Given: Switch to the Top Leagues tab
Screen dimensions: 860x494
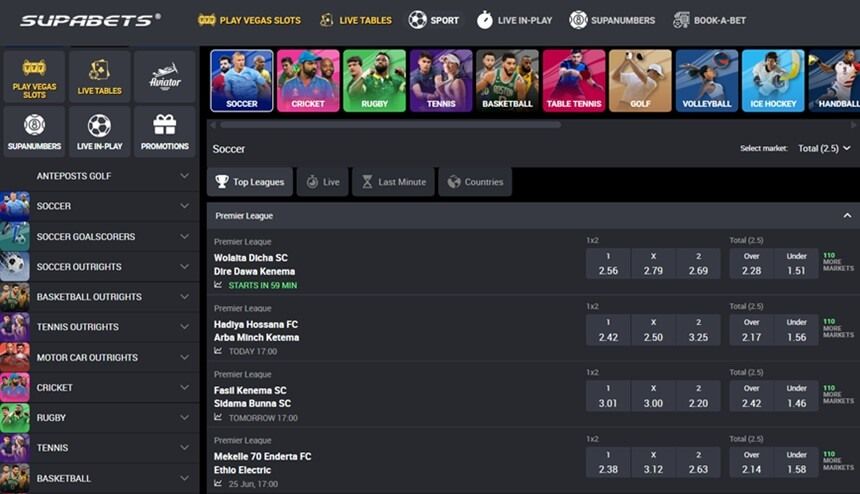Looking at the screenshot, I should pyautogui.click(x=250, y=182).
